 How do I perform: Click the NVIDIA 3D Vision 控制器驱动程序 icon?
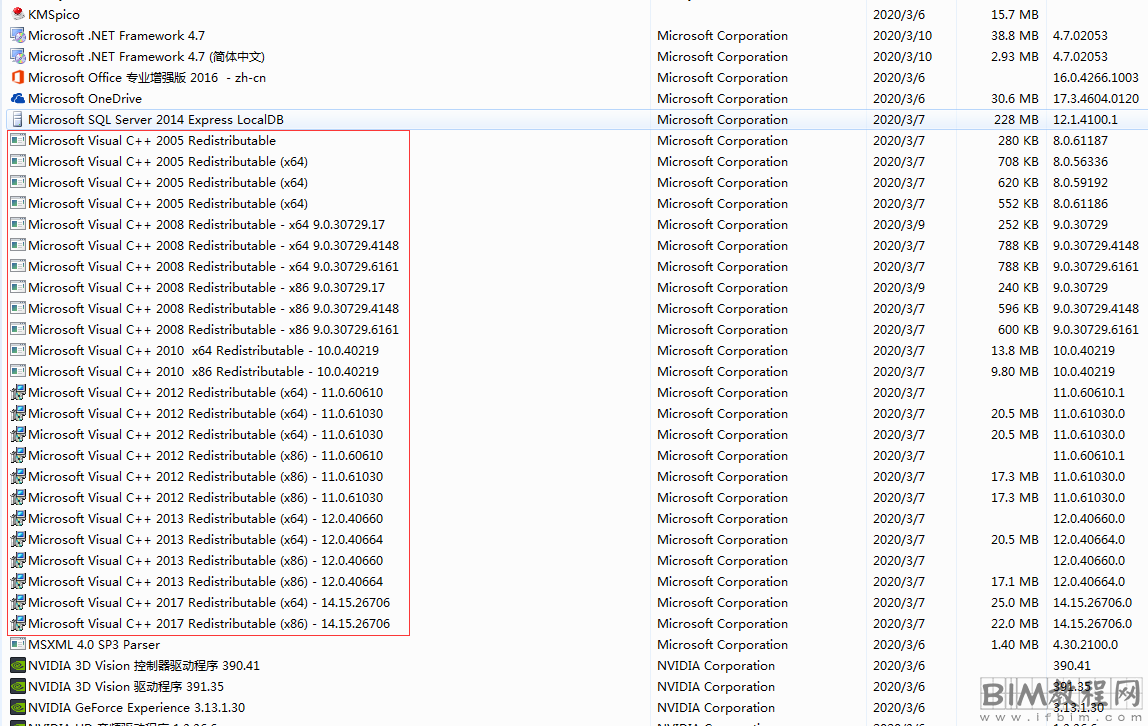click(x=18, y=666)
